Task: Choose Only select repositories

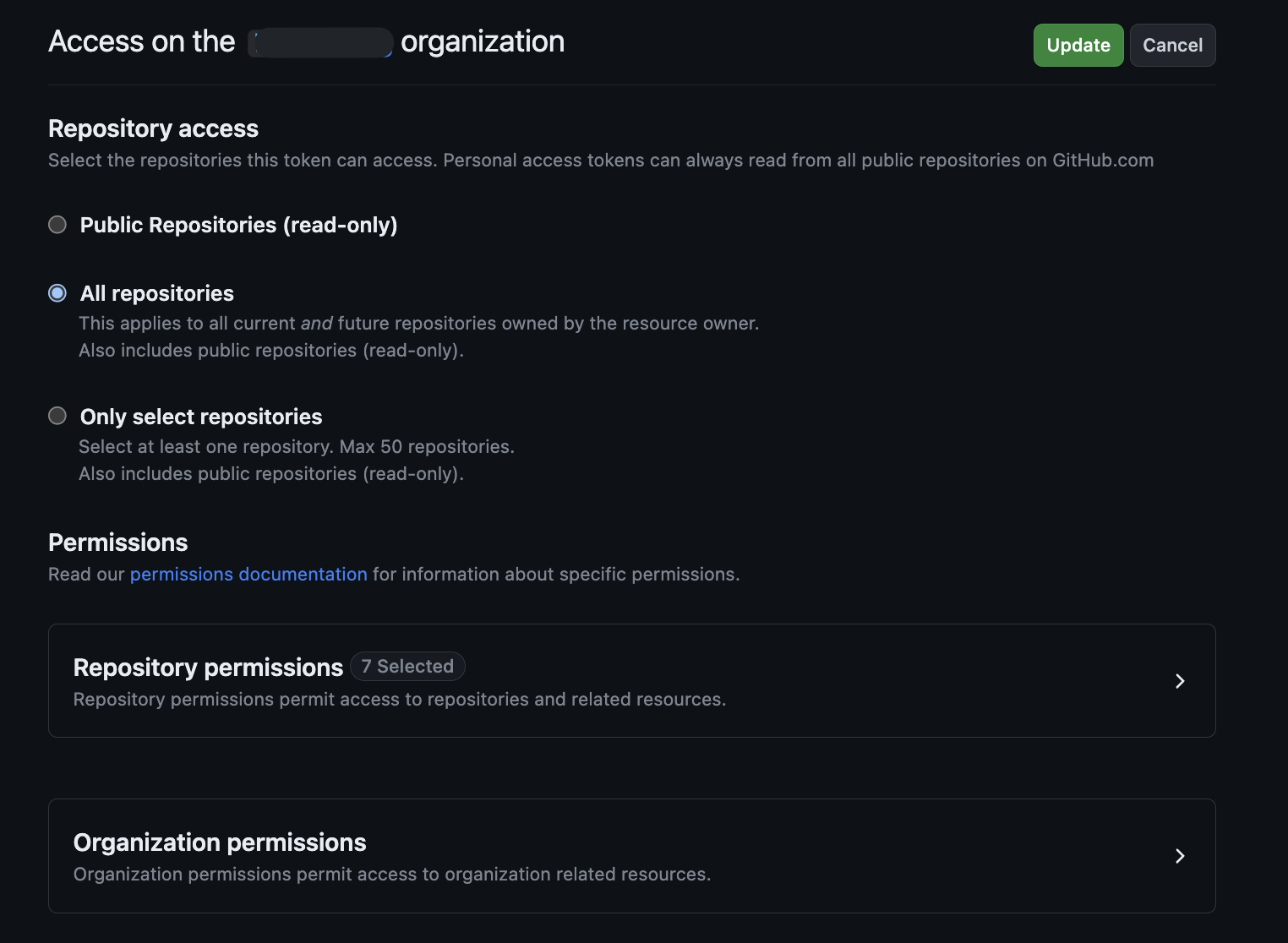Action: [57, 416]
